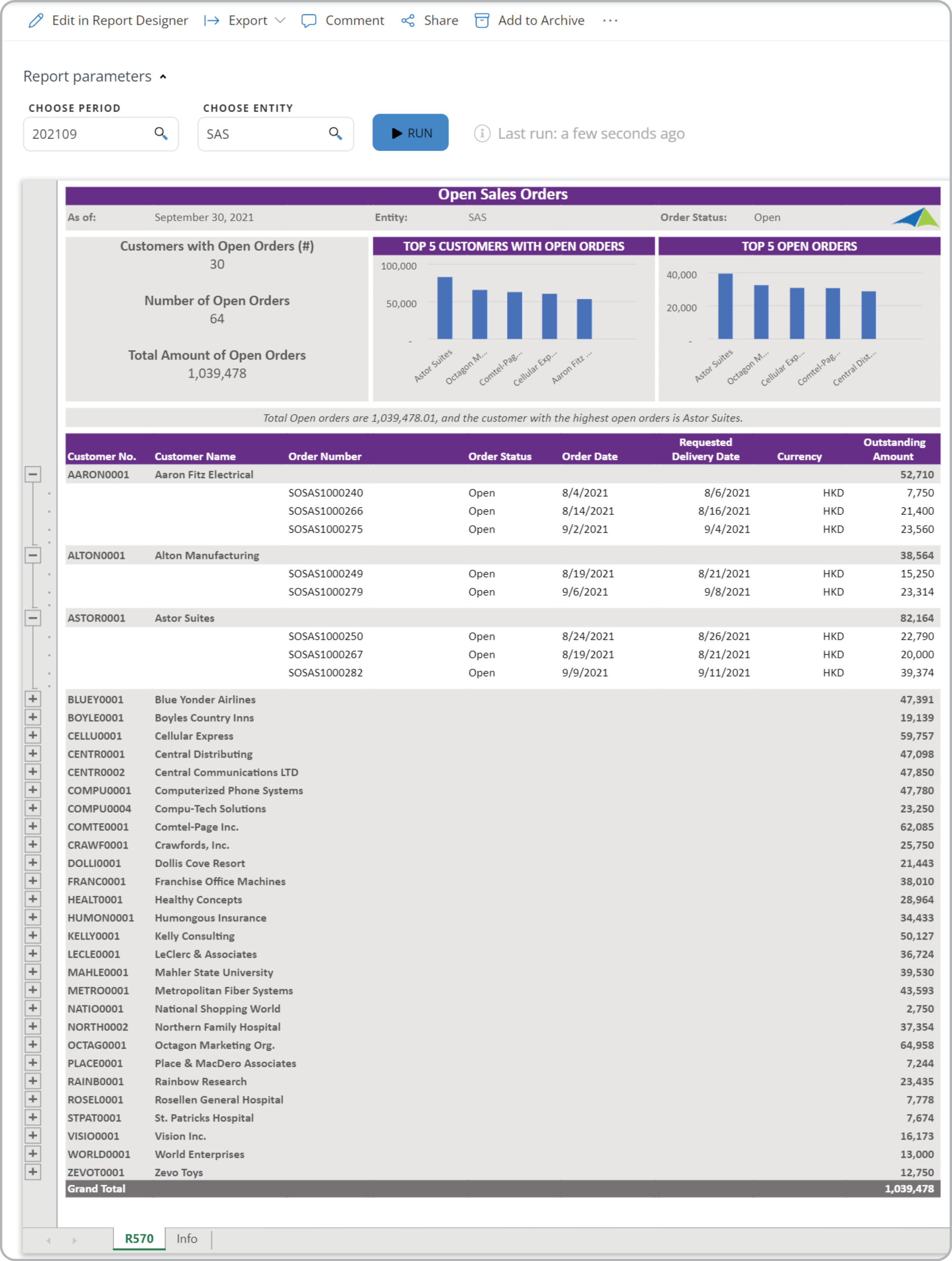952x1261 pixels.
Task: Expand the BLUEY0001 Blue Yonder Airlines row
Action: coord(33,699)
